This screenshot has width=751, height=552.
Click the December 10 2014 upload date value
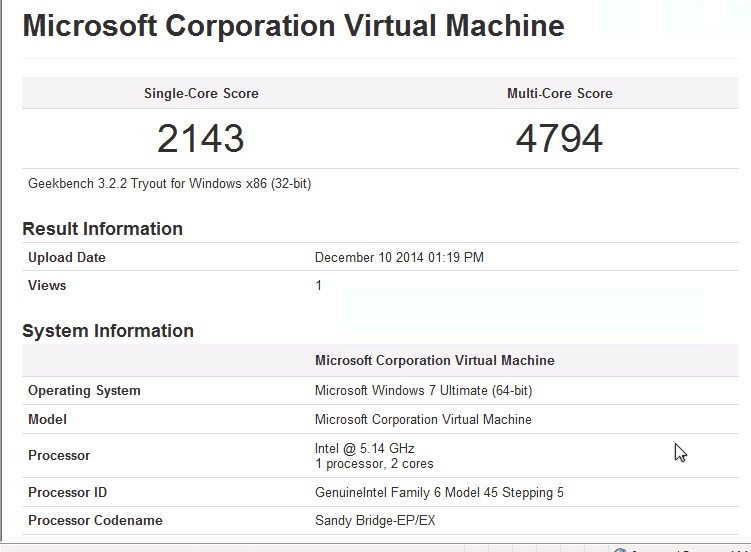point(399,257)
